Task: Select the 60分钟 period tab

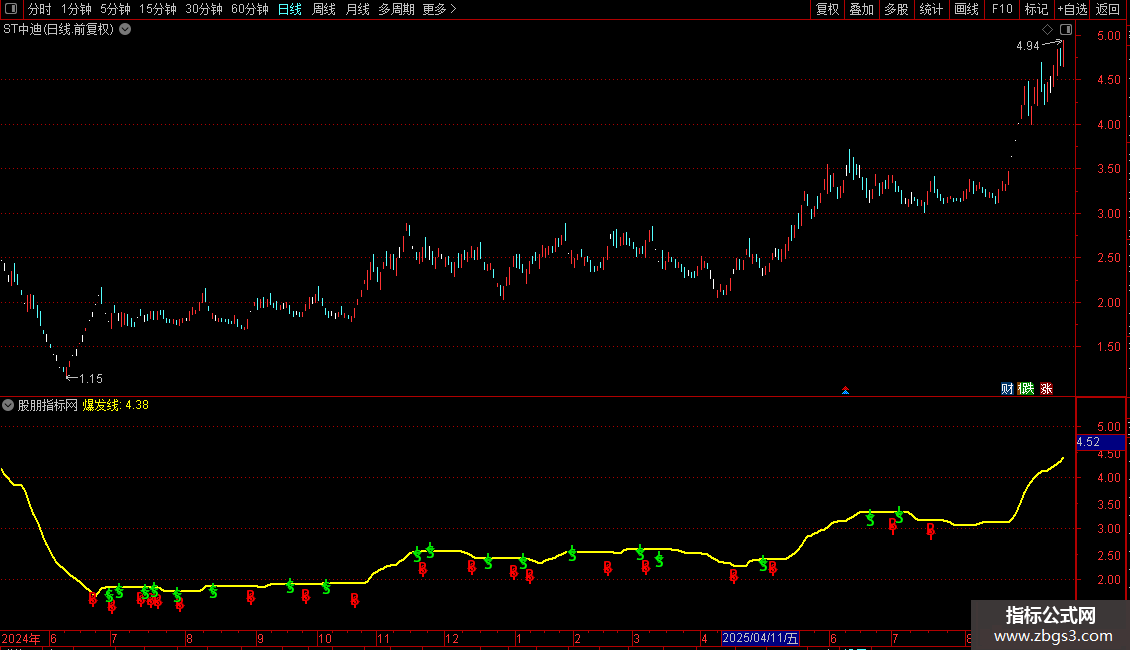Action: (249, 9)
